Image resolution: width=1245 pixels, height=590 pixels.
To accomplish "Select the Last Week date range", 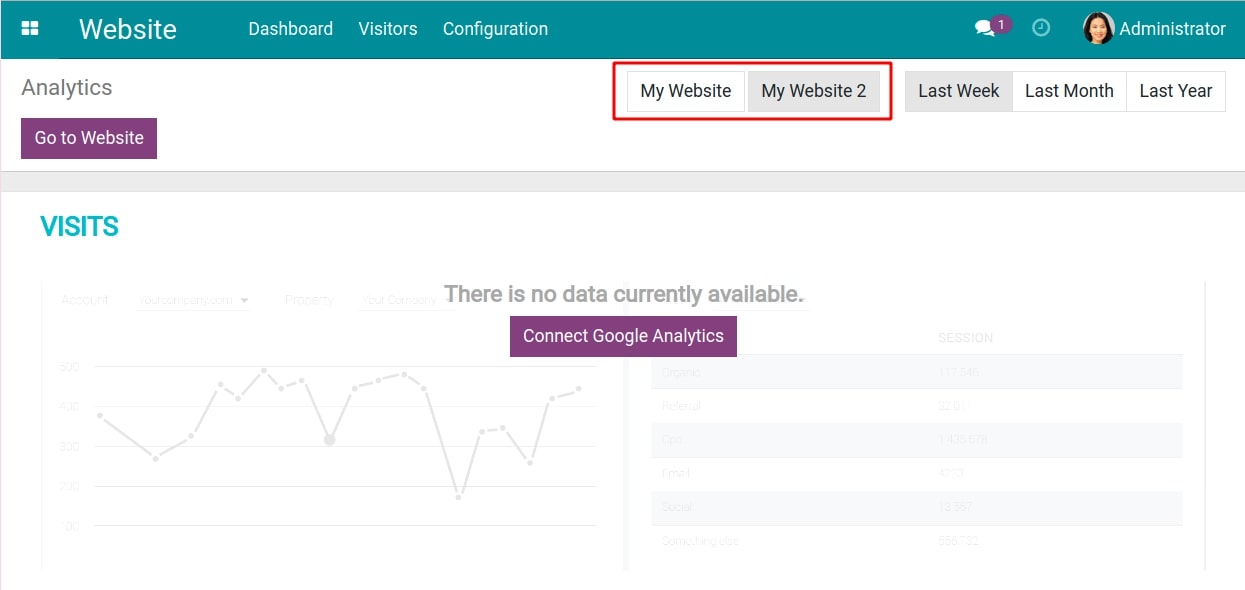I will coord(958,91).
